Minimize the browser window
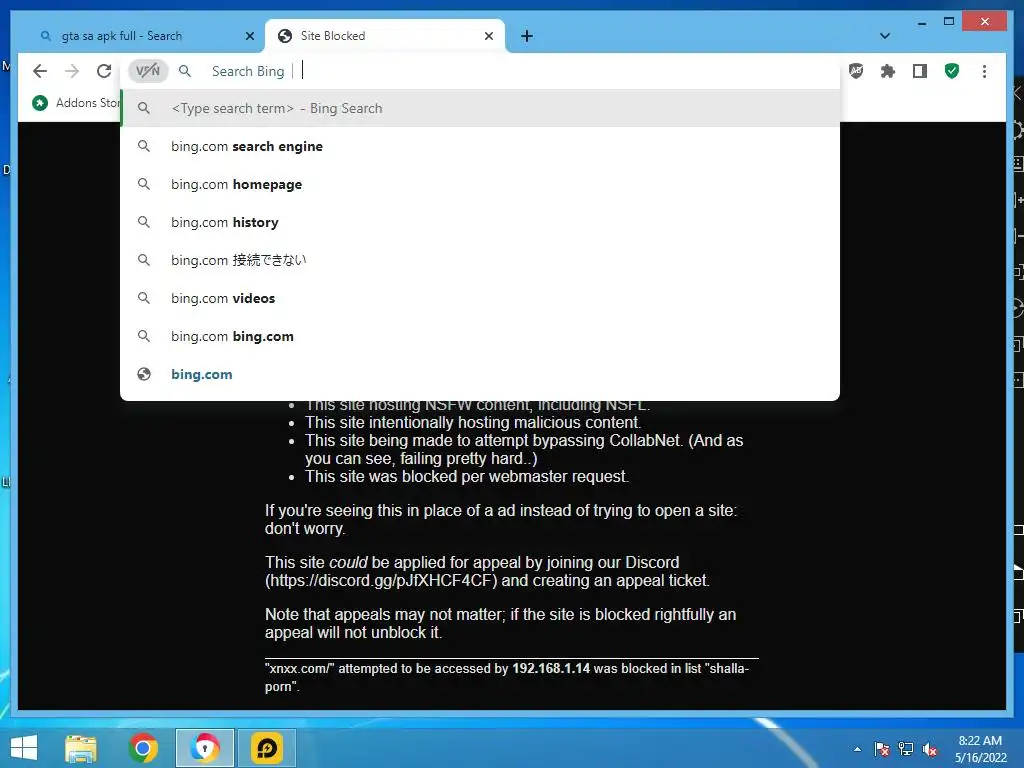The width and height of the screenshot is (1024, 768). click(x=921, y=22)
